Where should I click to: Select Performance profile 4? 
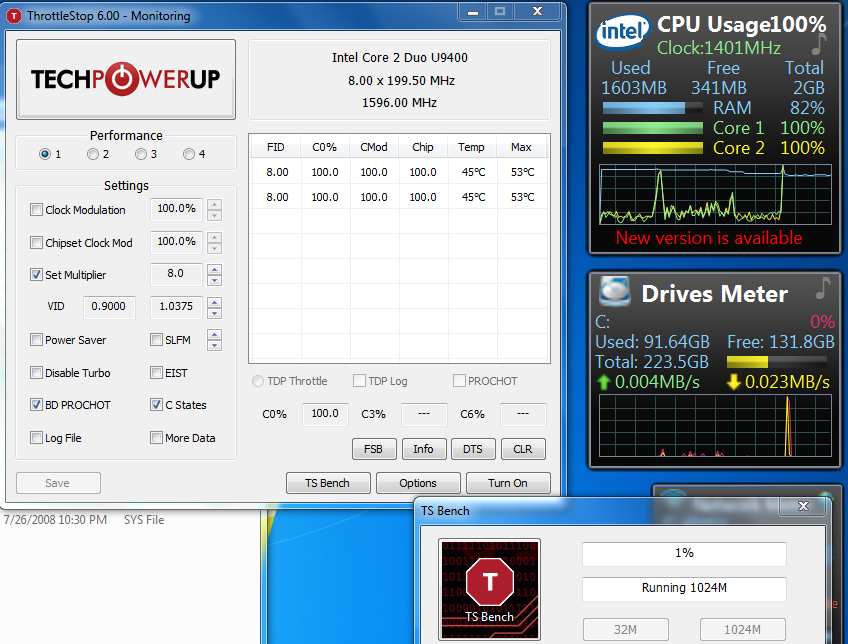[189, 154]
